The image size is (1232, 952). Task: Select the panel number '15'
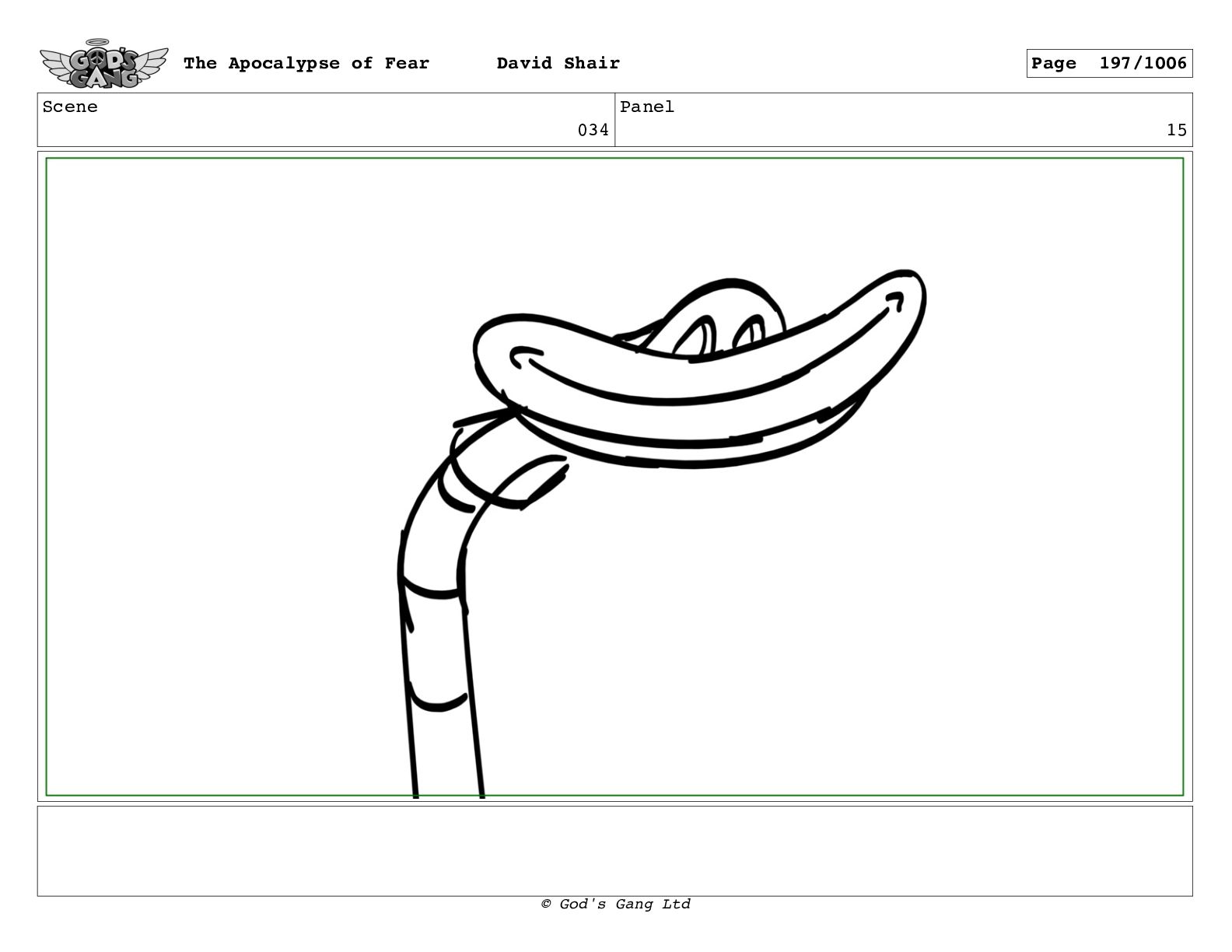1177,130
